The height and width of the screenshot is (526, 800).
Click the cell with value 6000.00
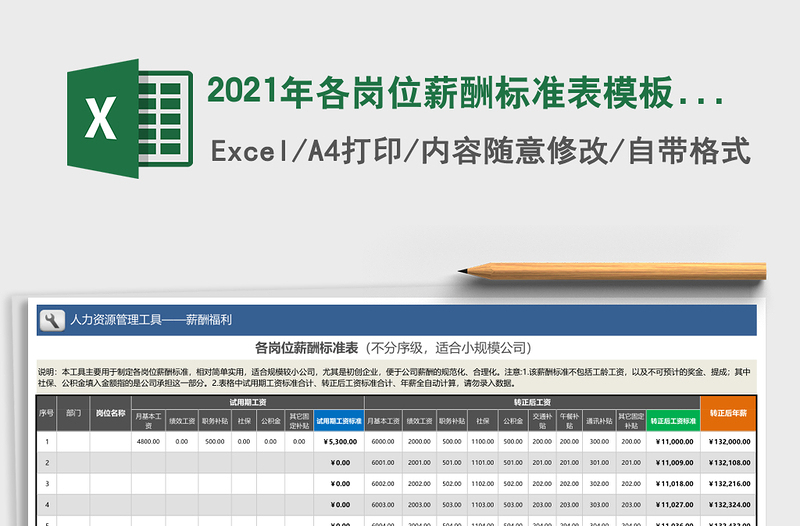[383, 442]
